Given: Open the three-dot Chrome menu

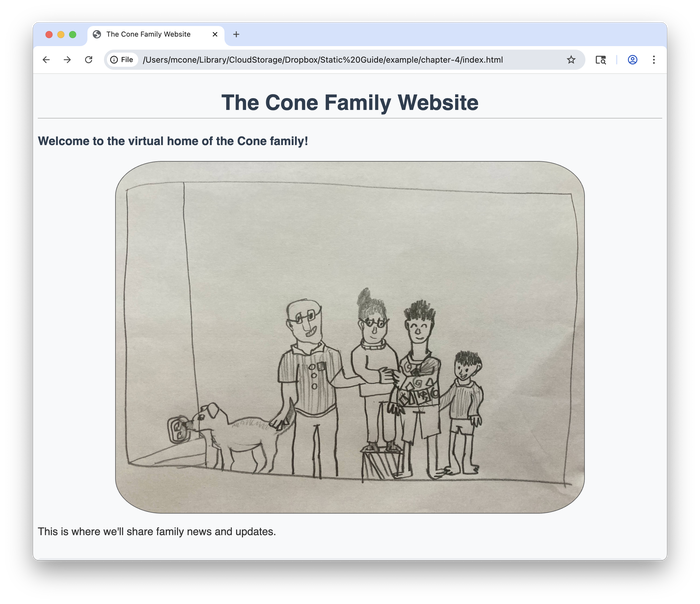Looking at the screenshot, I should point(654,60).
